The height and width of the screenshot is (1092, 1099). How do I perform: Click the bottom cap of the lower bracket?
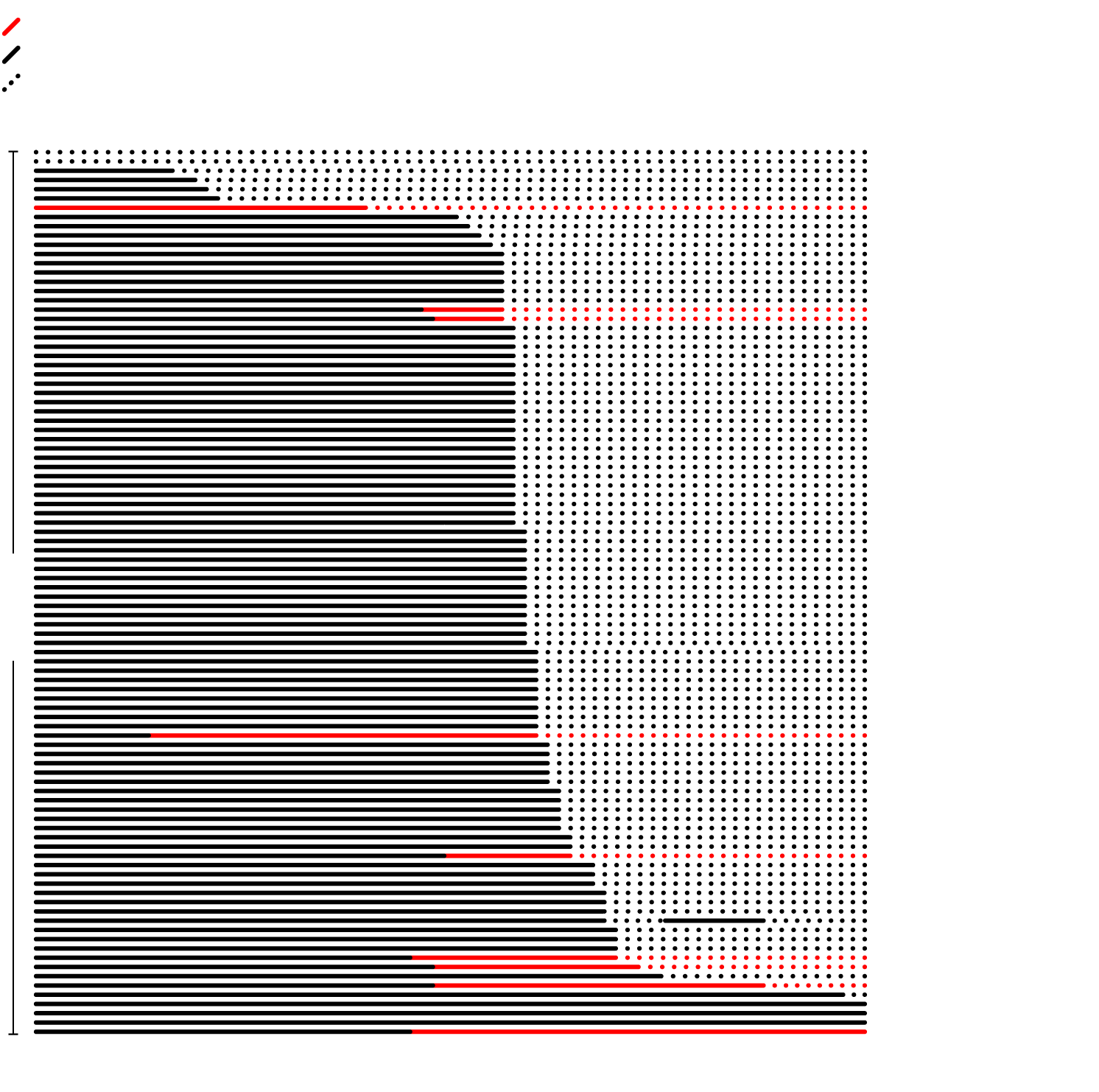13,1034
